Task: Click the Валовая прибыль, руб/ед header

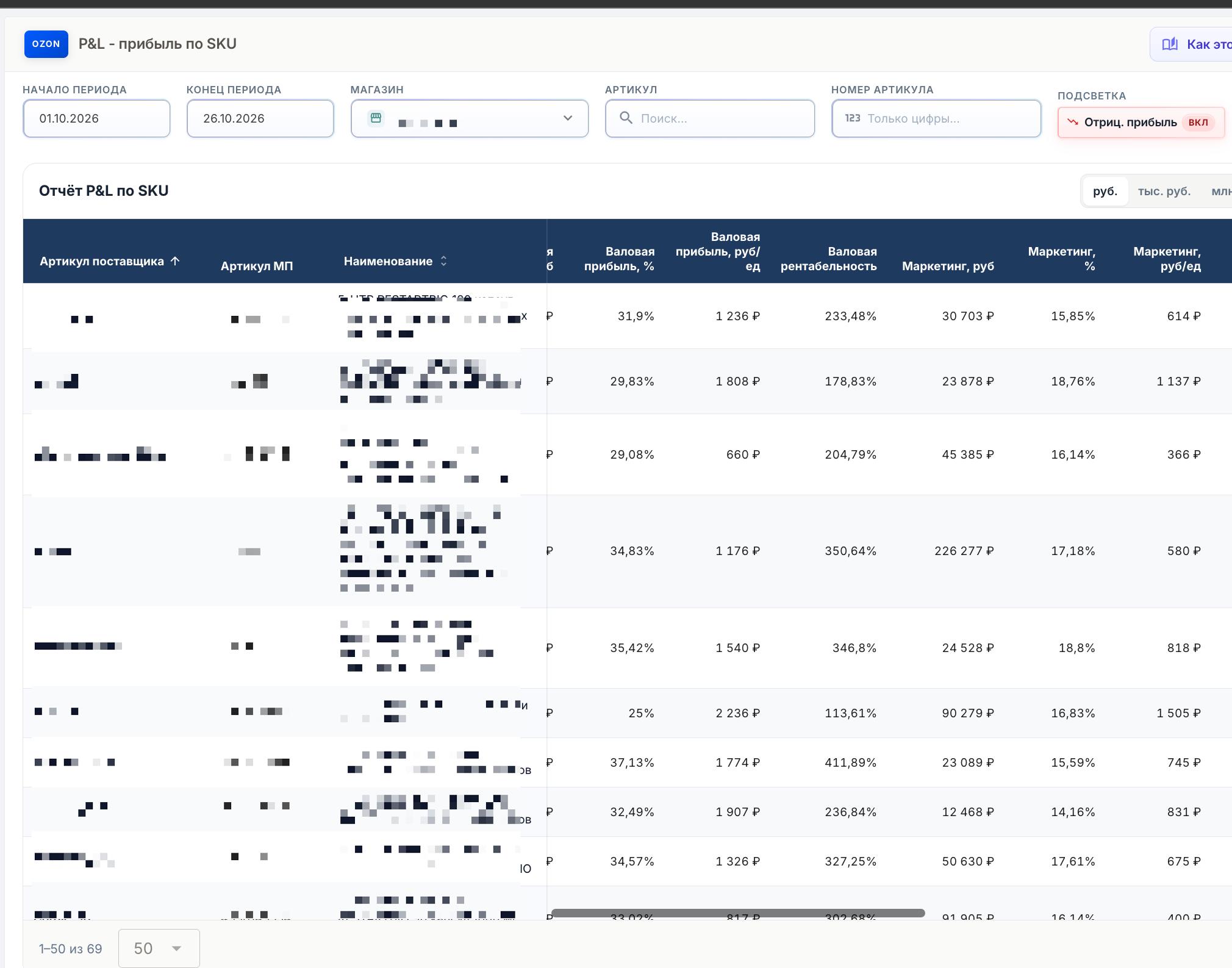Action: click(717, 251)
